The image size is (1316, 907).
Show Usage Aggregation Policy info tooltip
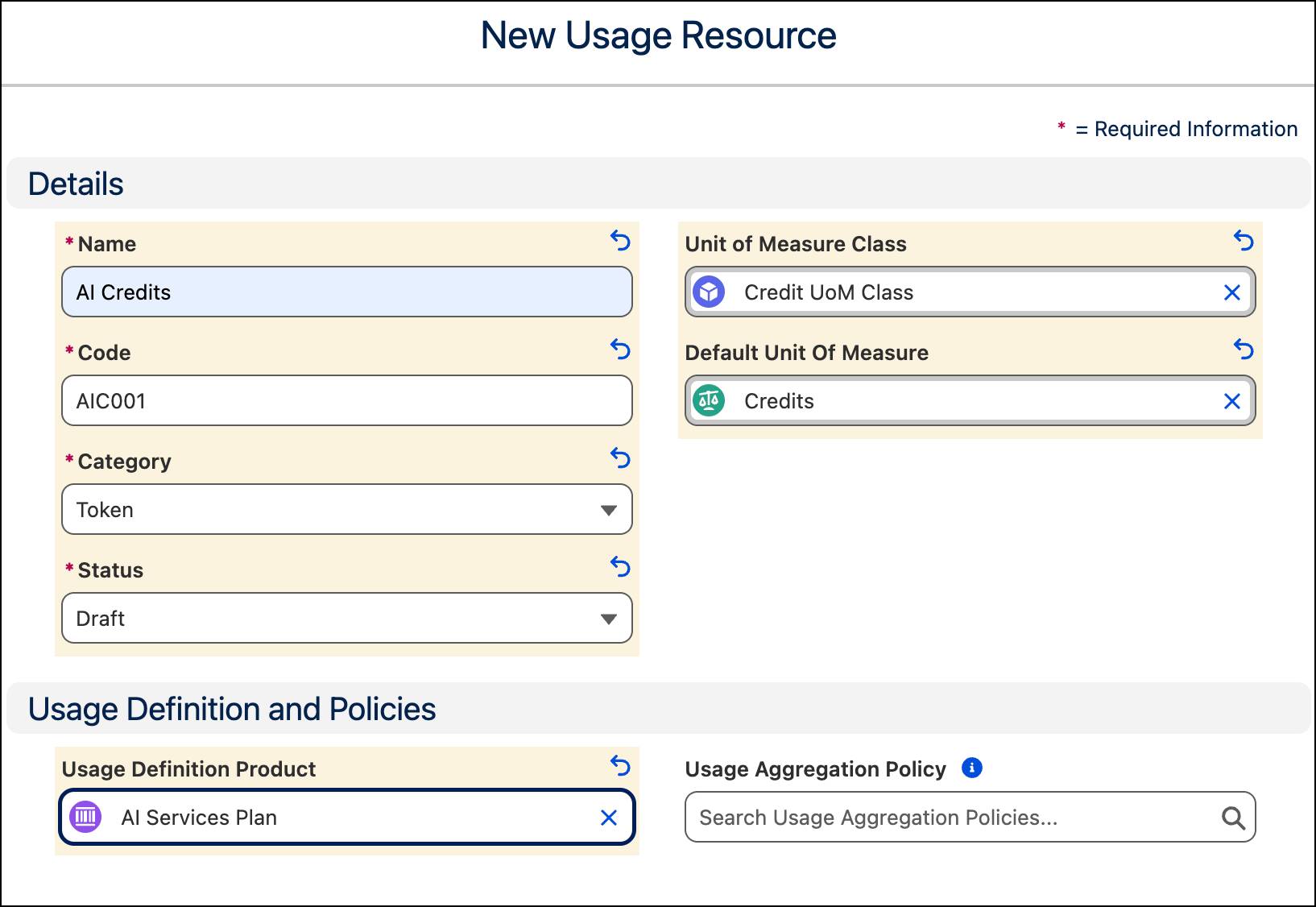point(972,768)
